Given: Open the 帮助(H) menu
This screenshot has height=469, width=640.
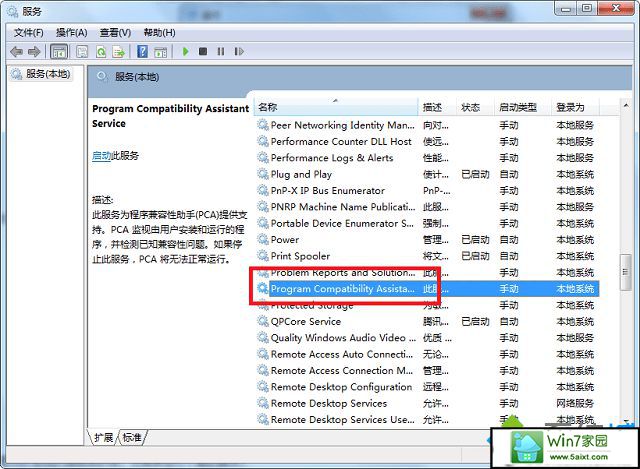Looking at the screenshot, I should pos(159,33).
